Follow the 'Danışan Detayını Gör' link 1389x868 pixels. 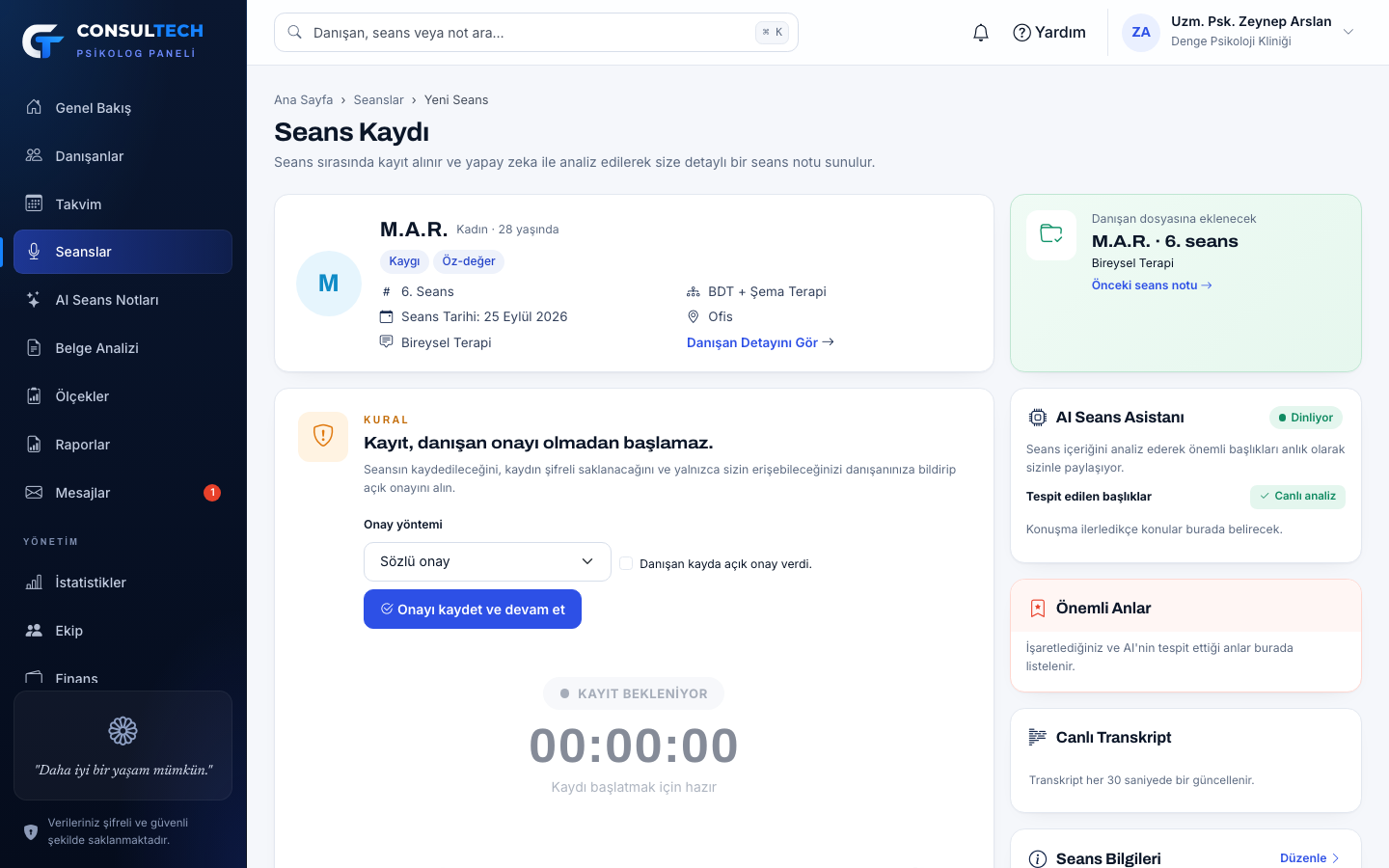tap(760, 342)
